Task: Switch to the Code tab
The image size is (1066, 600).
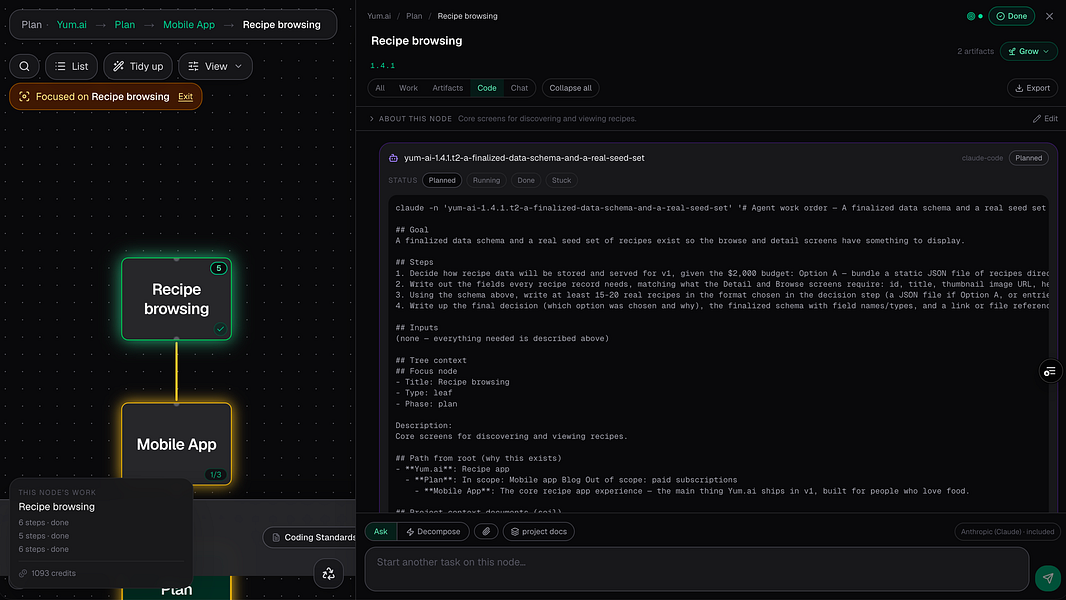Action: click(x=487, y=88)
